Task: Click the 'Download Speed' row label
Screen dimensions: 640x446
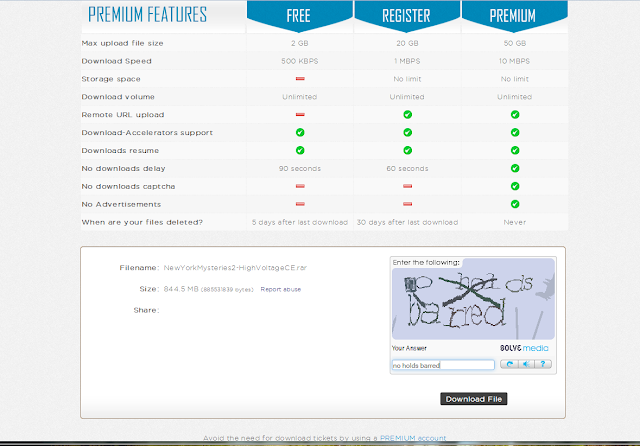Action: click(x=116, y=61)
